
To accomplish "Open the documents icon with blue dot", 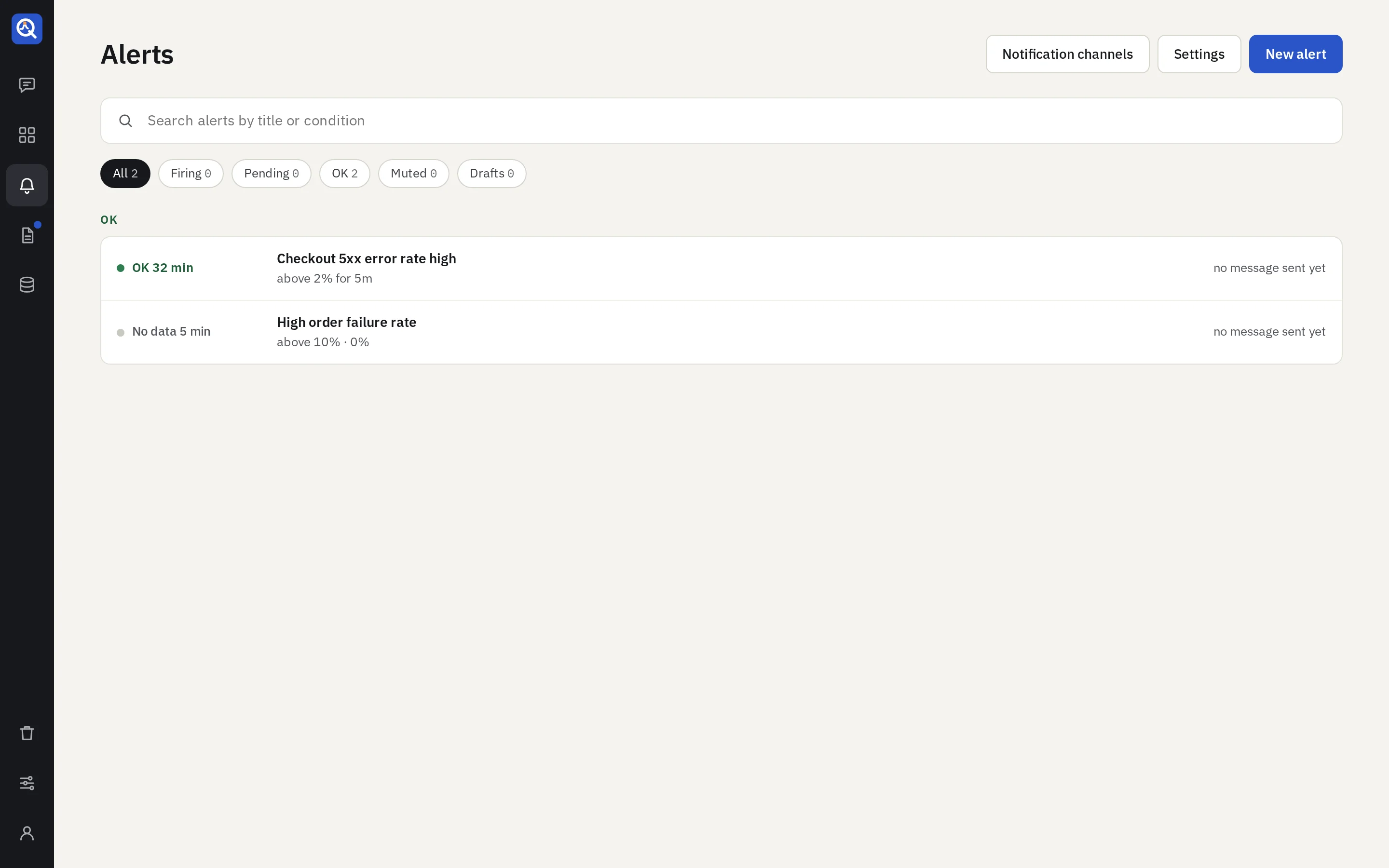I will (27, 235).
